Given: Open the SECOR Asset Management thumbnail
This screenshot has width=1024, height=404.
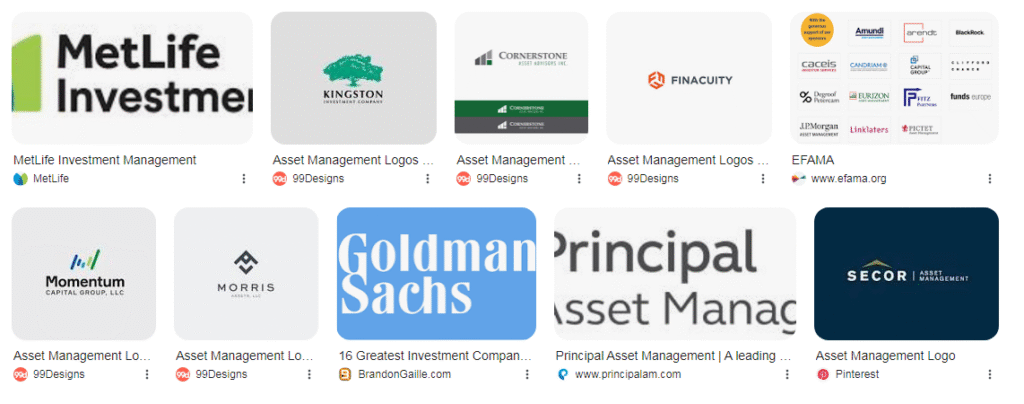Looking at the screenshot, I should pos(906,274).
